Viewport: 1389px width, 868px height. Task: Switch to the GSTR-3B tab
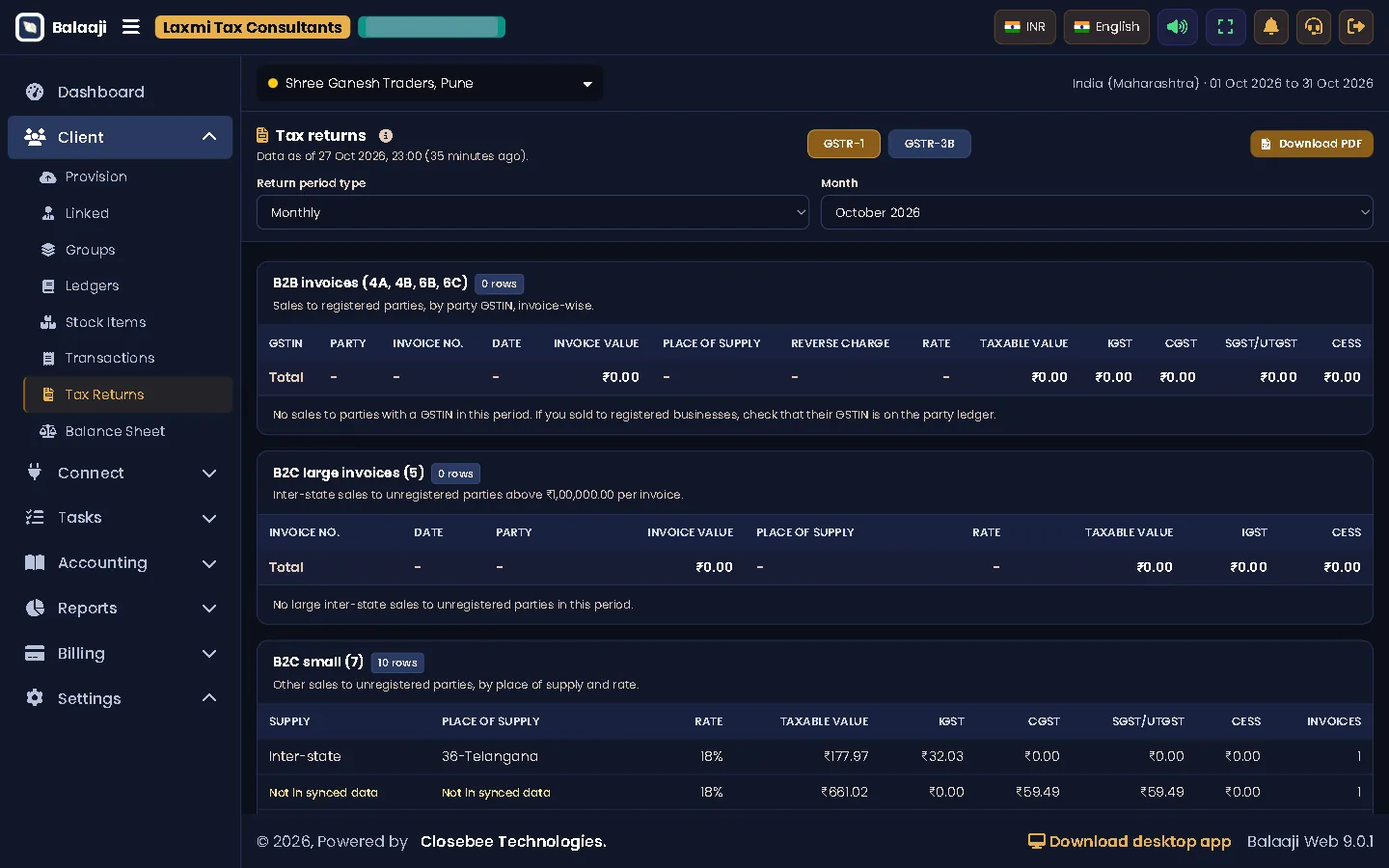pos(929,144)
